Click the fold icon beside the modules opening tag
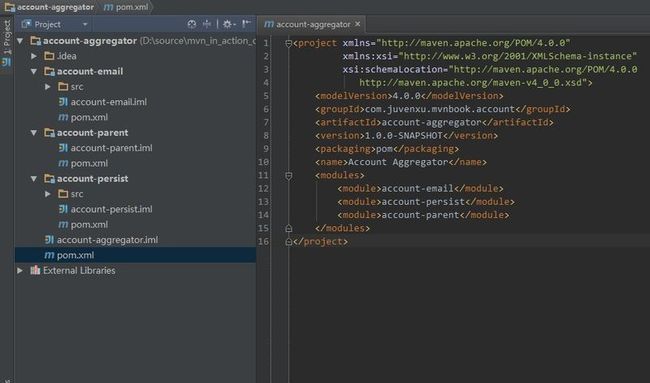 289,176
